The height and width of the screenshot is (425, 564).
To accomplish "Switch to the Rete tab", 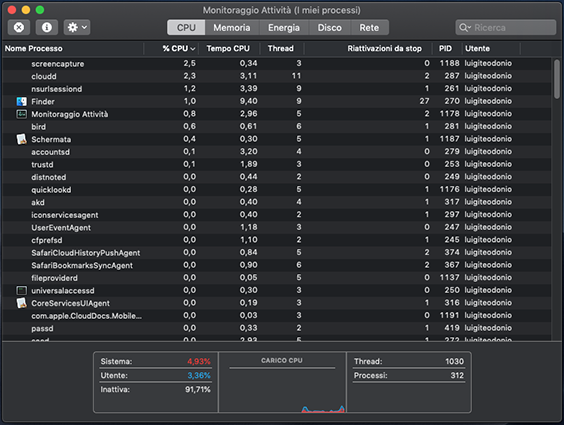I will point(369,28).
